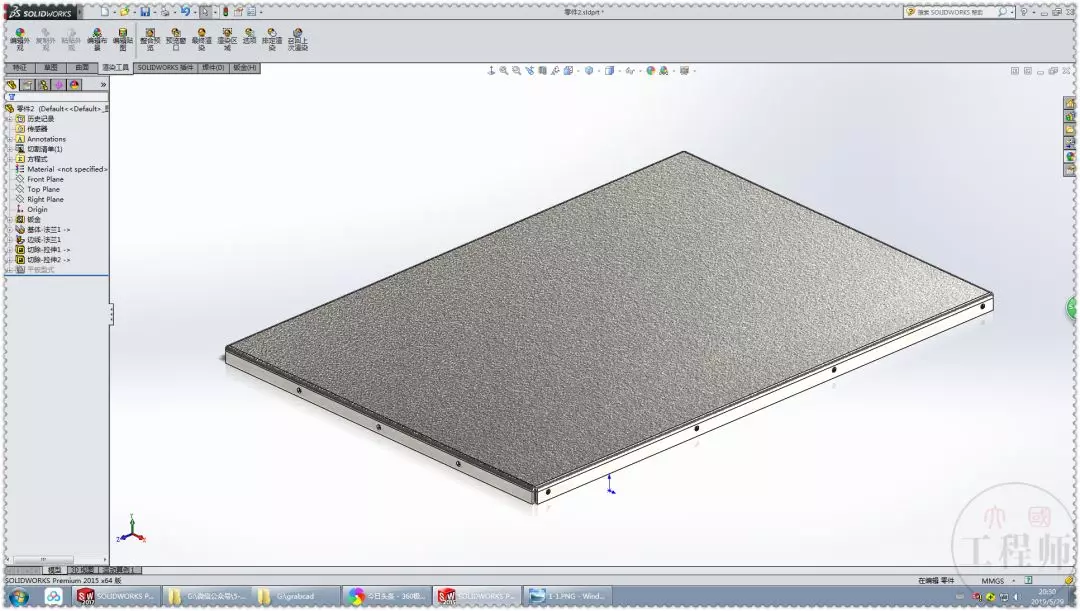Show the DimXpertManager panel tab
Image resolution: width=1080 pixels, height=611 pixels.
pos(59,85)
